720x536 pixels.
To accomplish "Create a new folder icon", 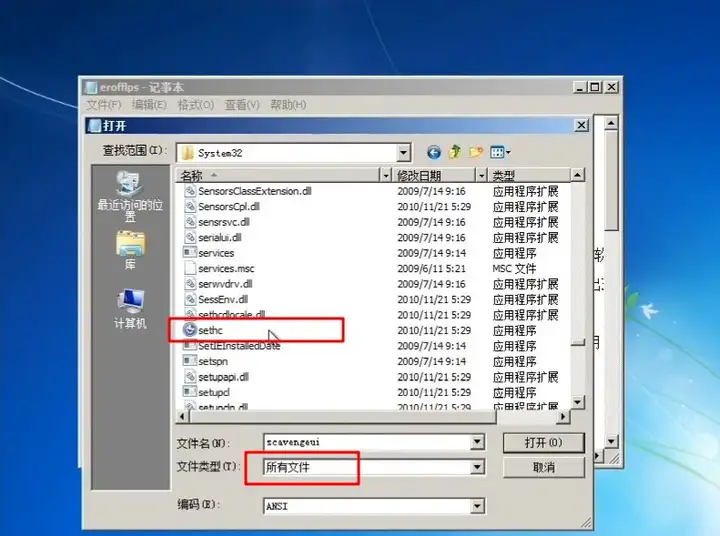I will 476,152.
